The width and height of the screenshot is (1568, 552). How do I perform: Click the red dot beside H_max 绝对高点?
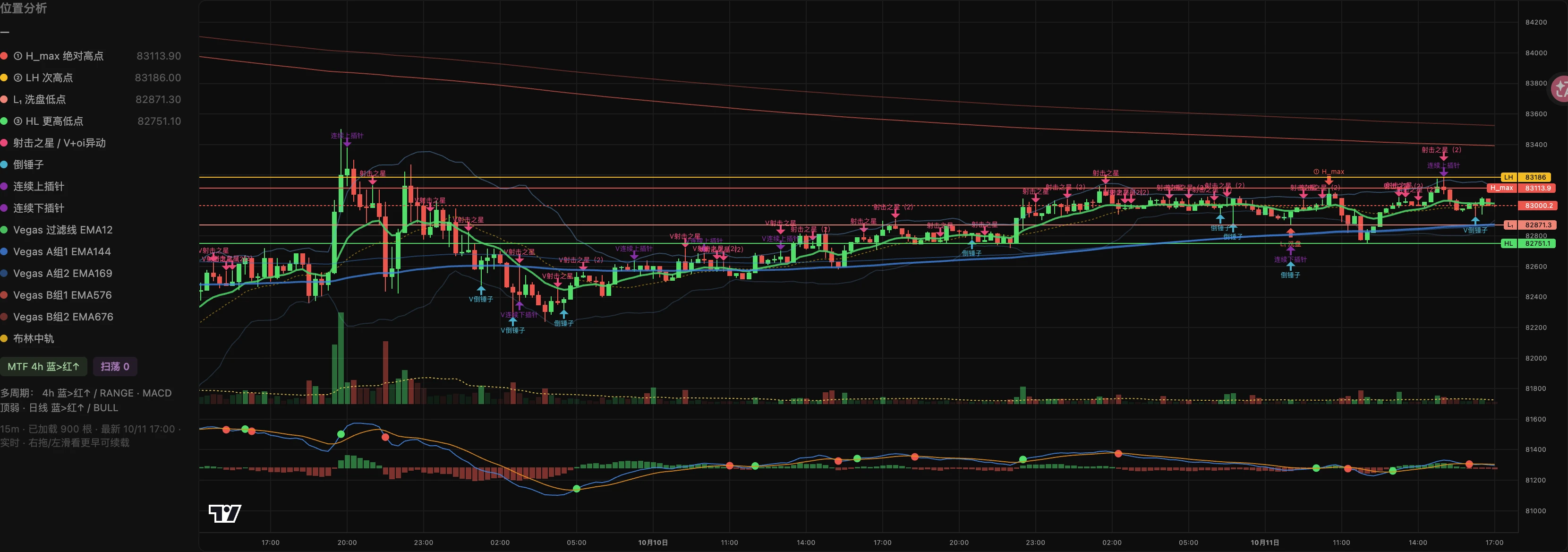point(4,56)
